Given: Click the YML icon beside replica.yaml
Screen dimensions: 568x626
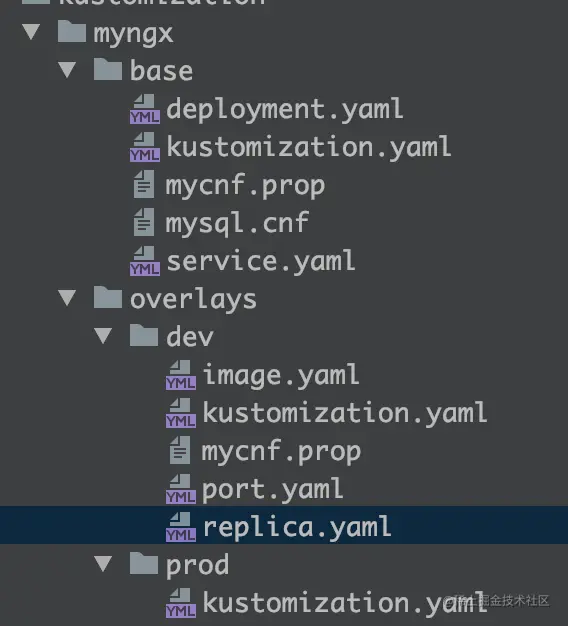Looking at the screenshot, I should tap(181, 527).
